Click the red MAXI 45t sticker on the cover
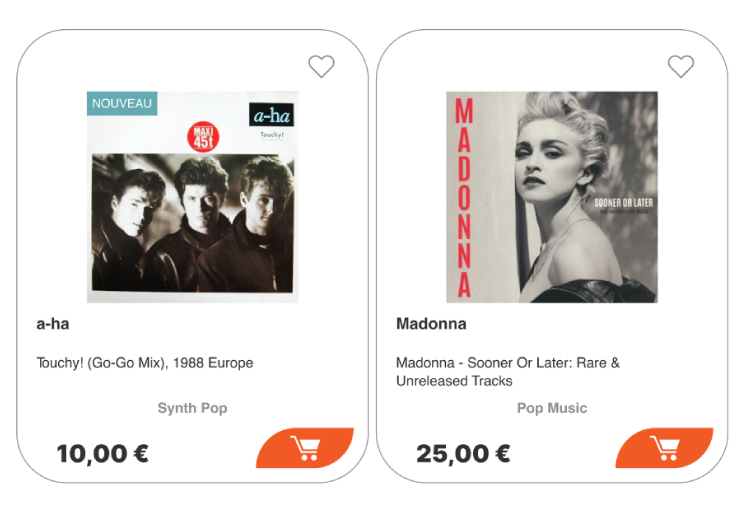Screen dimensions: 745x510 203,136
